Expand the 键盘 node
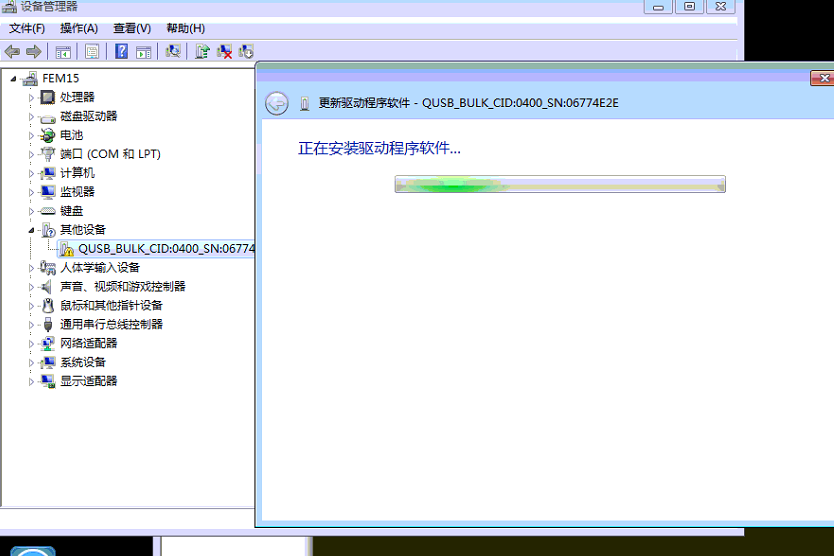This screenshot has height=556, width=834. (31, 211)
